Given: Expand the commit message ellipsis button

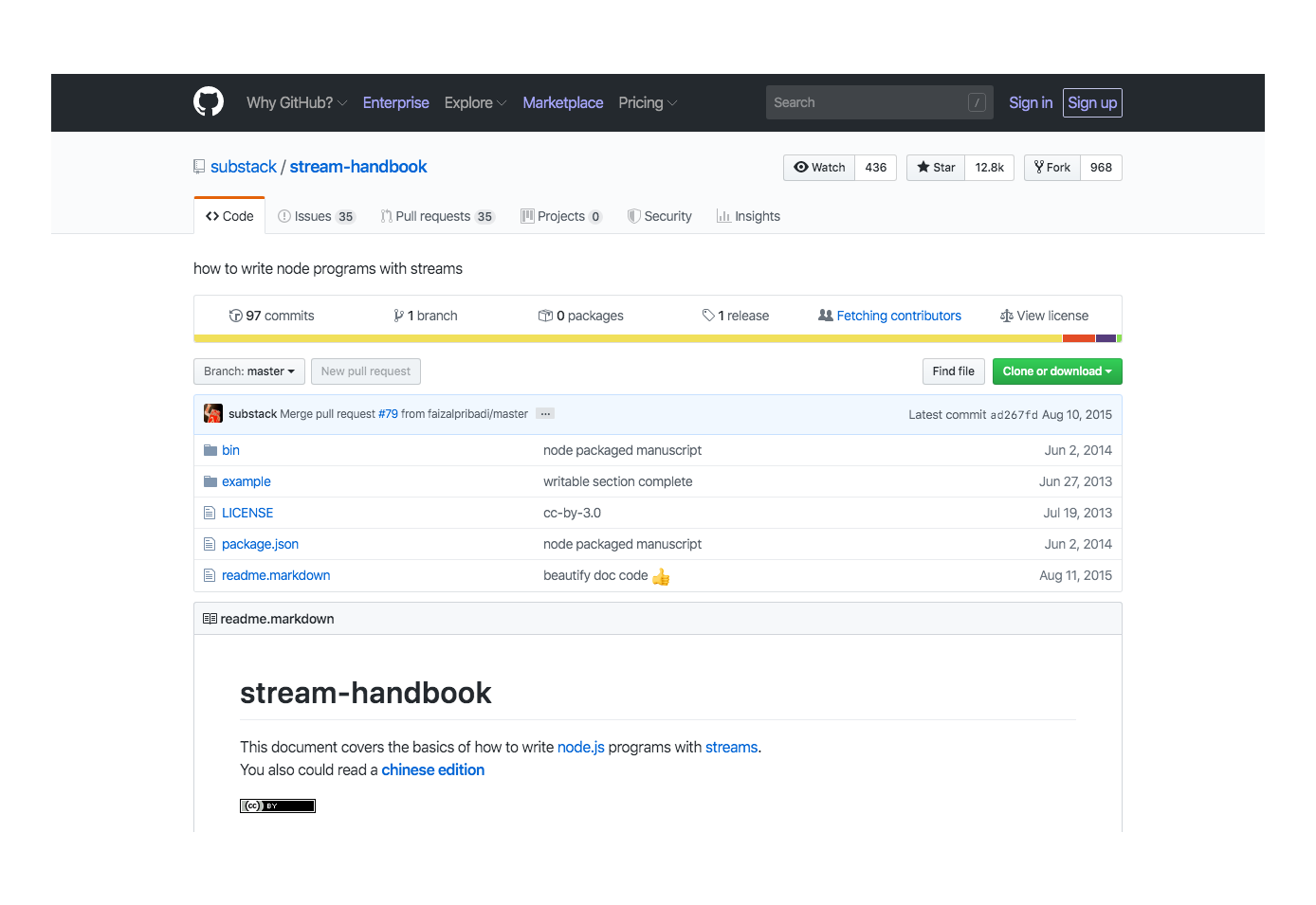Looking at the screenshot, I should (545, 414).
